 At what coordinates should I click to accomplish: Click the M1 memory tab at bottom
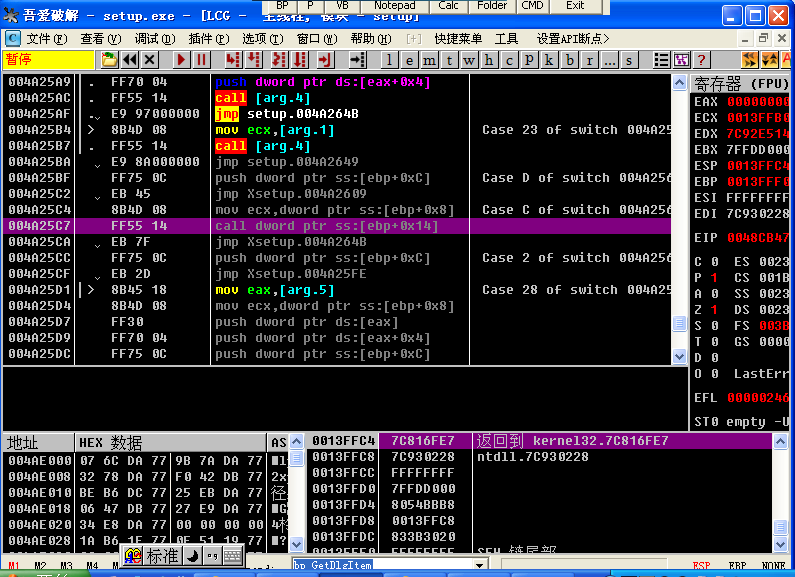(x=14, y=565)
